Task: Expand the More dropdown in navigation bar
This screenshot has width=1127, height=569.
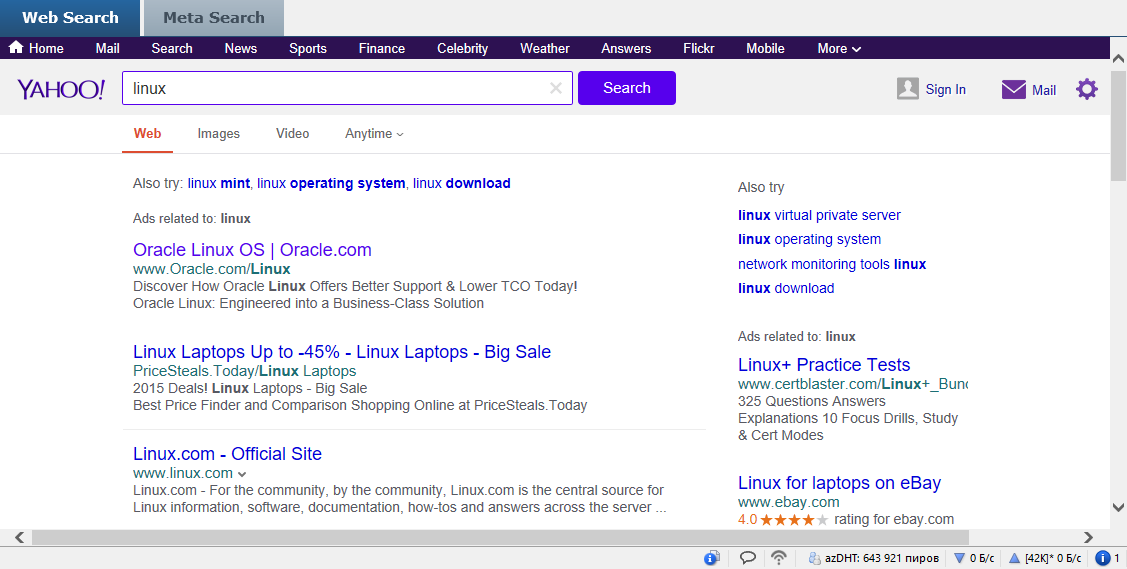Action: click(839, 48)
